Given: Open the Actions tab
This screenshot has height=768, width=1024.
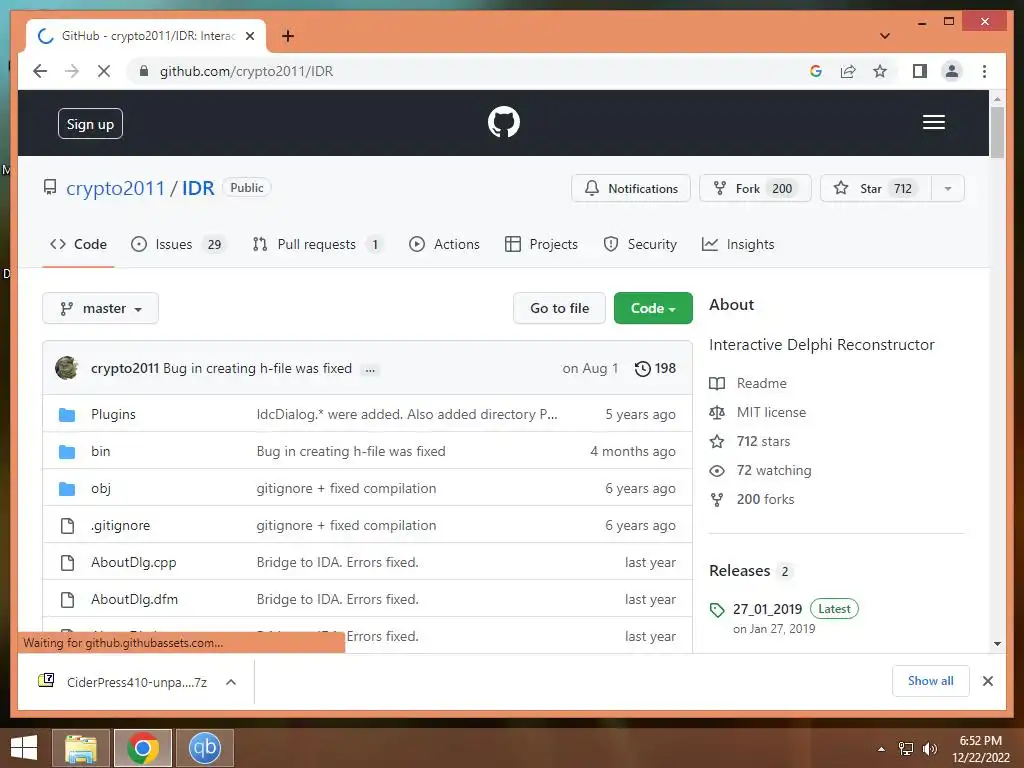Looking at the screenshot, I should tap(444, 244).
